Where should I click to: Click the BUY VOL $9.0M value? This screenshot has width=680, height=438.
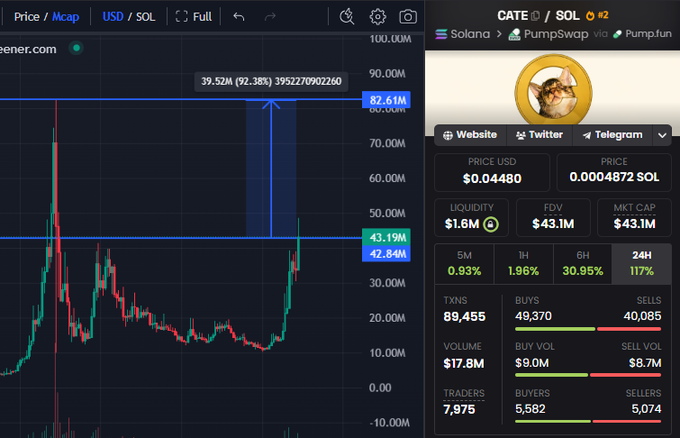532,363
